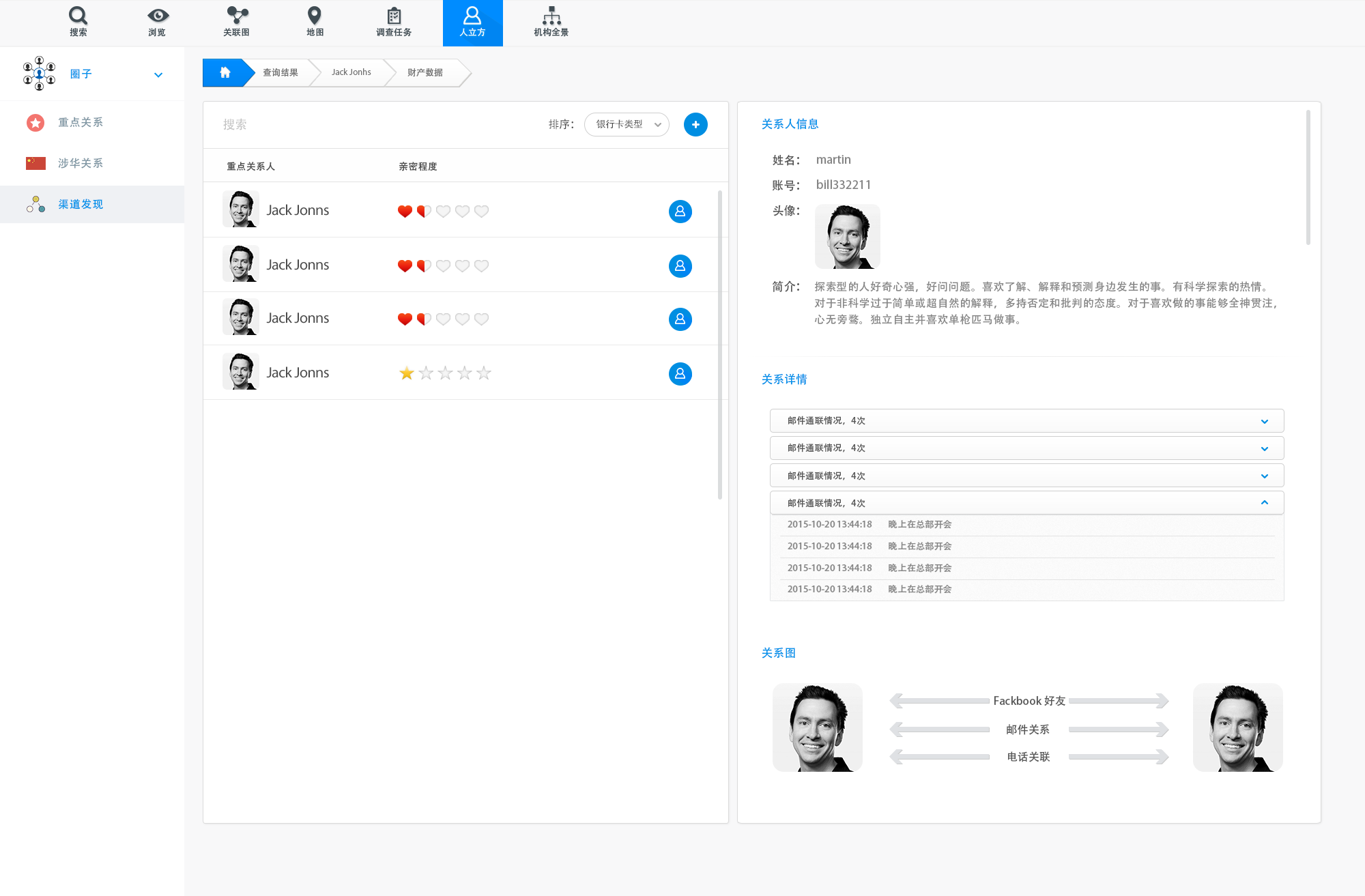Click the search magnifier icon in top nav
Image resolution: width=1365 pixels, height=896 pixels.
click(78, 16)
